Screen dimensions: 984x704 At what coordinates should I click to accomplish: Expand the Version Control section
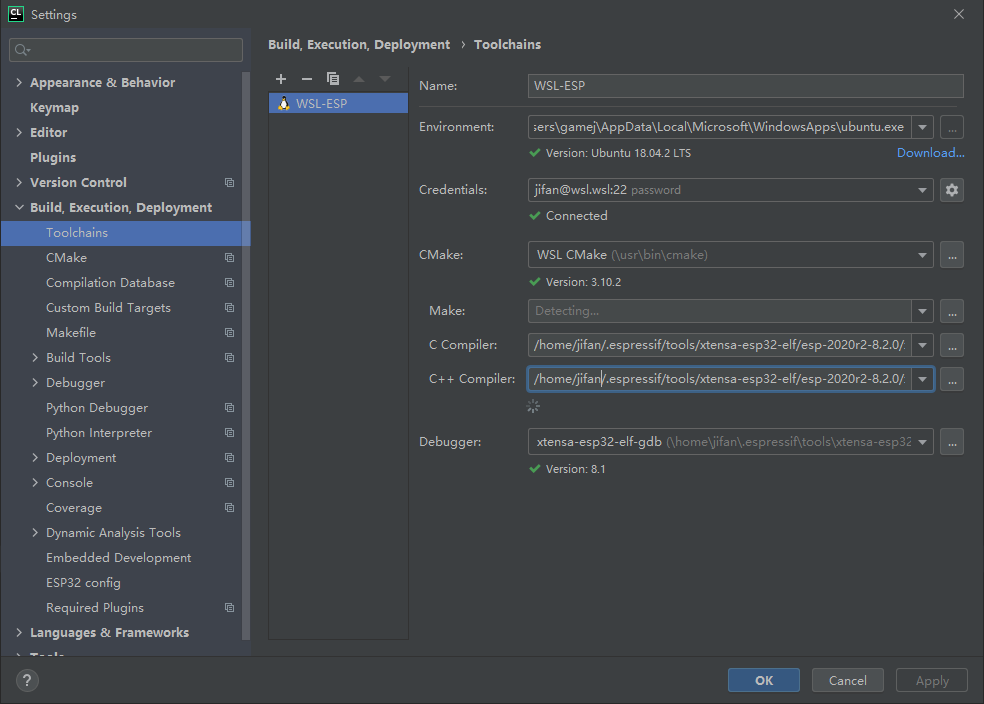pyautogui.click(x=18, y=182)
